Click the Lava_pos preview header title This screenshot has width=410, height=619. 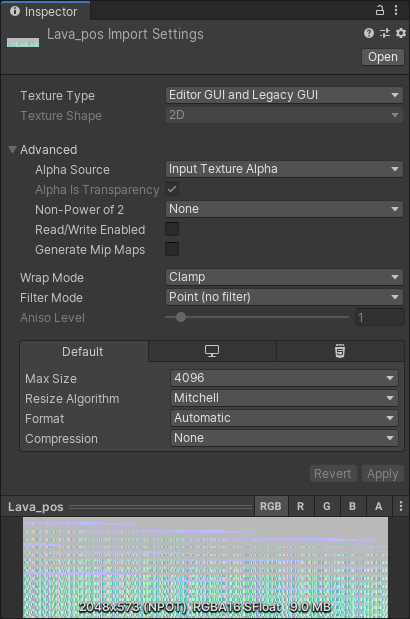pyautogui.click(x=36, y=507)
